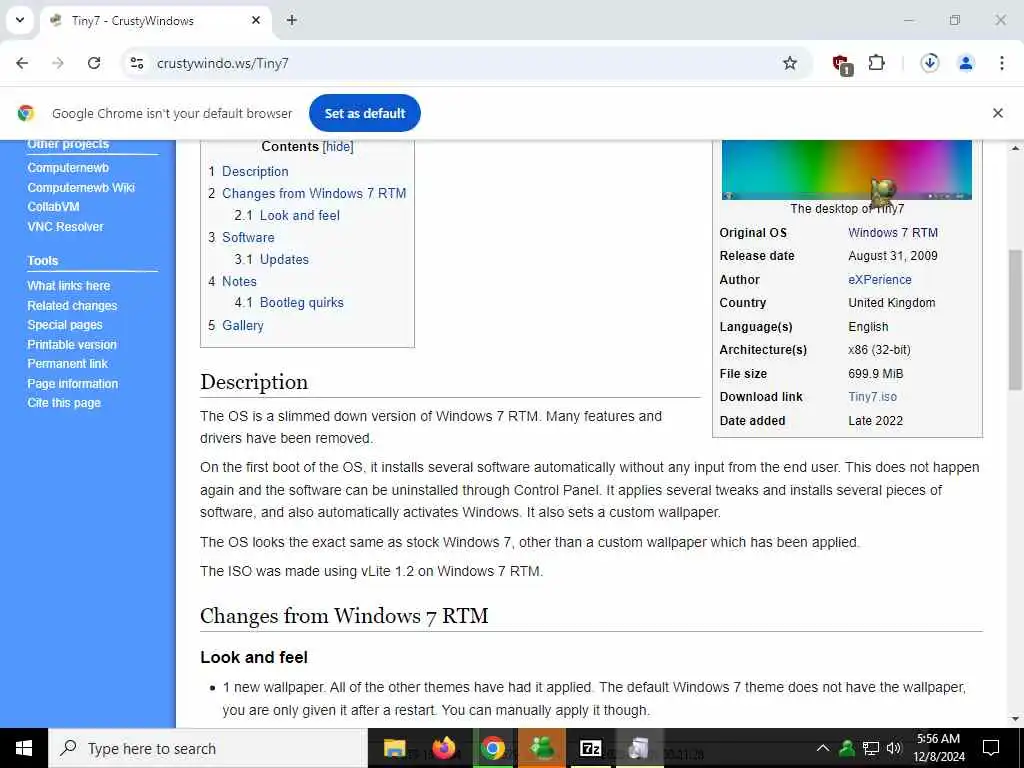Reload the current page
This screenshot has width=1024, height=768.
click(x=94, y=63)
